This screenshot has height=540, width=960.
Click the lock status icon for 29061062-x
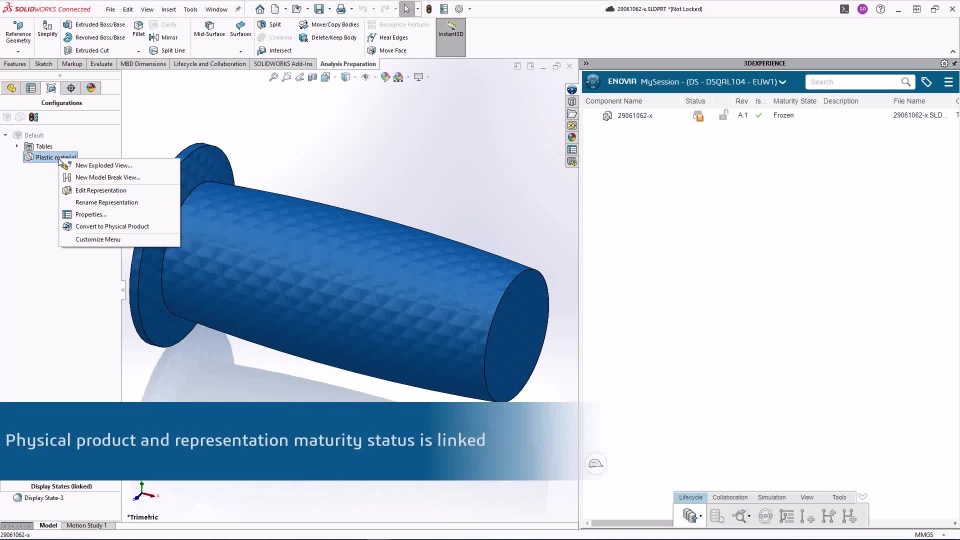click(x=723, y=115)
